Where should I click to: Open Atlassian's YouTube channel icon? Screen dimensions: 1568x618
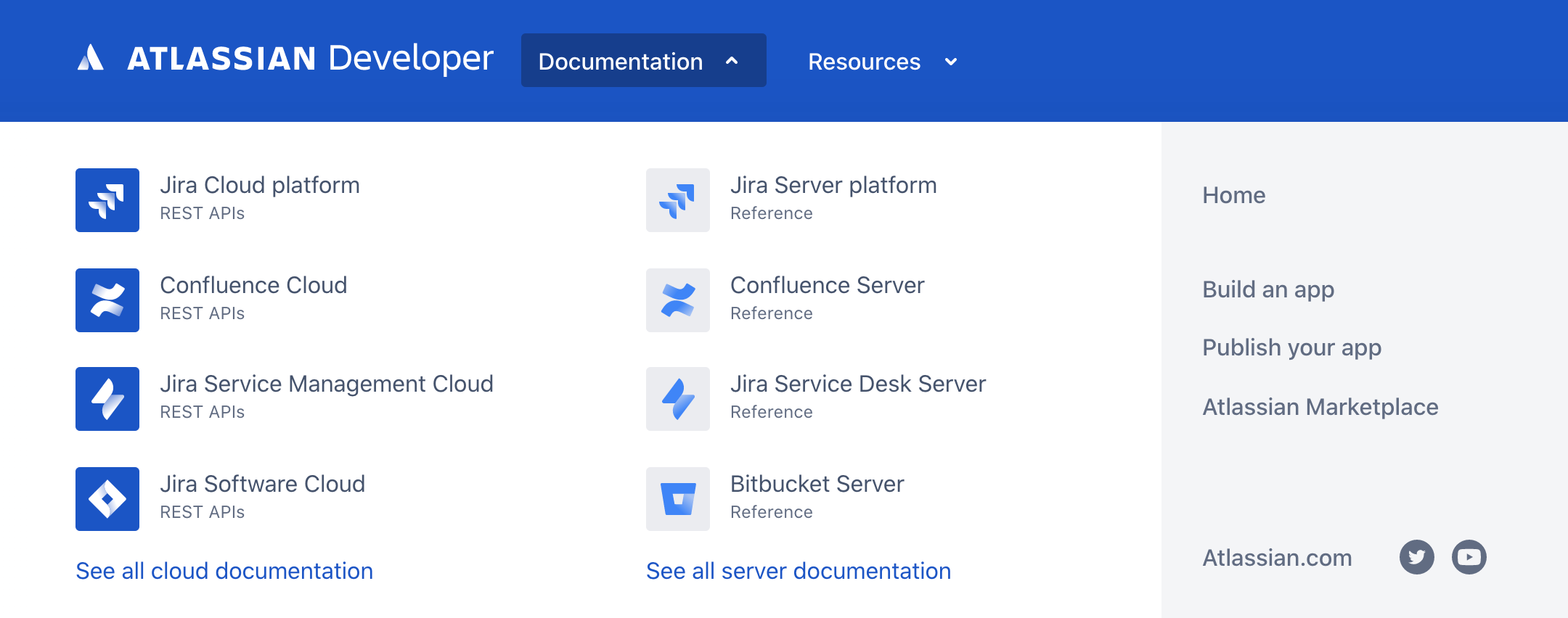click(1469, 557)
